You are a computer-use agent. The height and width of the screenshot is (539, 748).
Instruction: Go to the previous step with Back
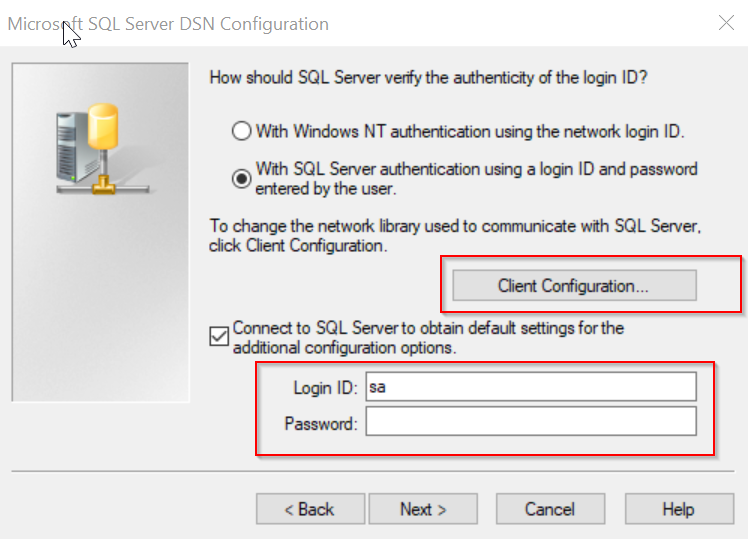[310, 509]
